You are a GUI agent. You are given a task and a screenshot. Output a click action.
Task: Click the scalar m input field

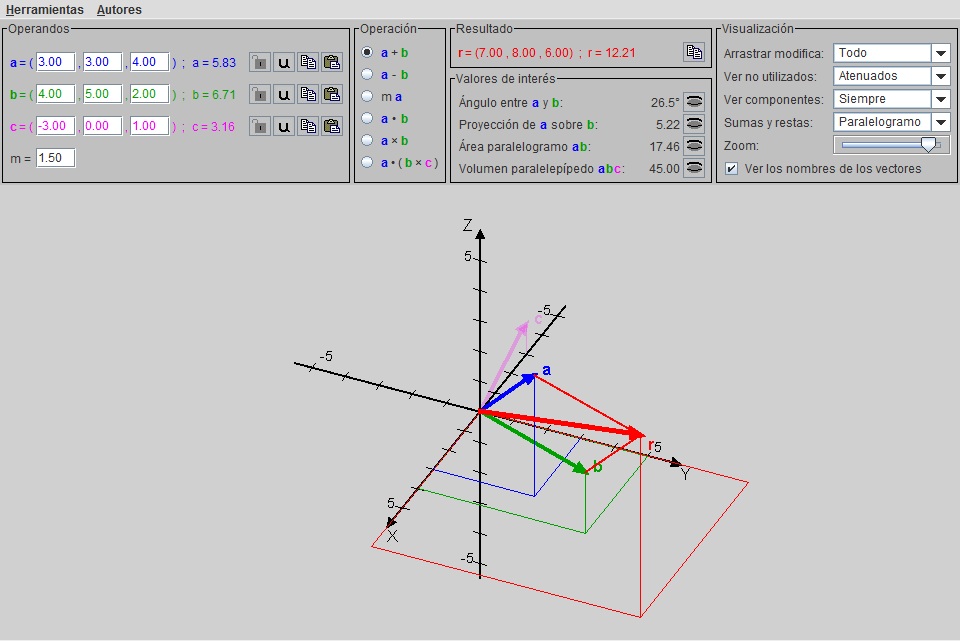point(56,158)
